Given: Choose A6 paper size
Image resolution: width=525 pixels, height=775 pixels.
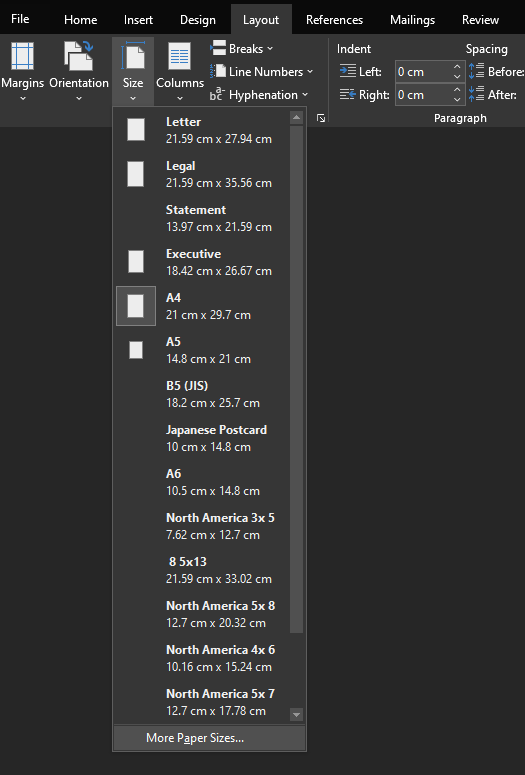Looking at the screenshot, I should point(202,482).
